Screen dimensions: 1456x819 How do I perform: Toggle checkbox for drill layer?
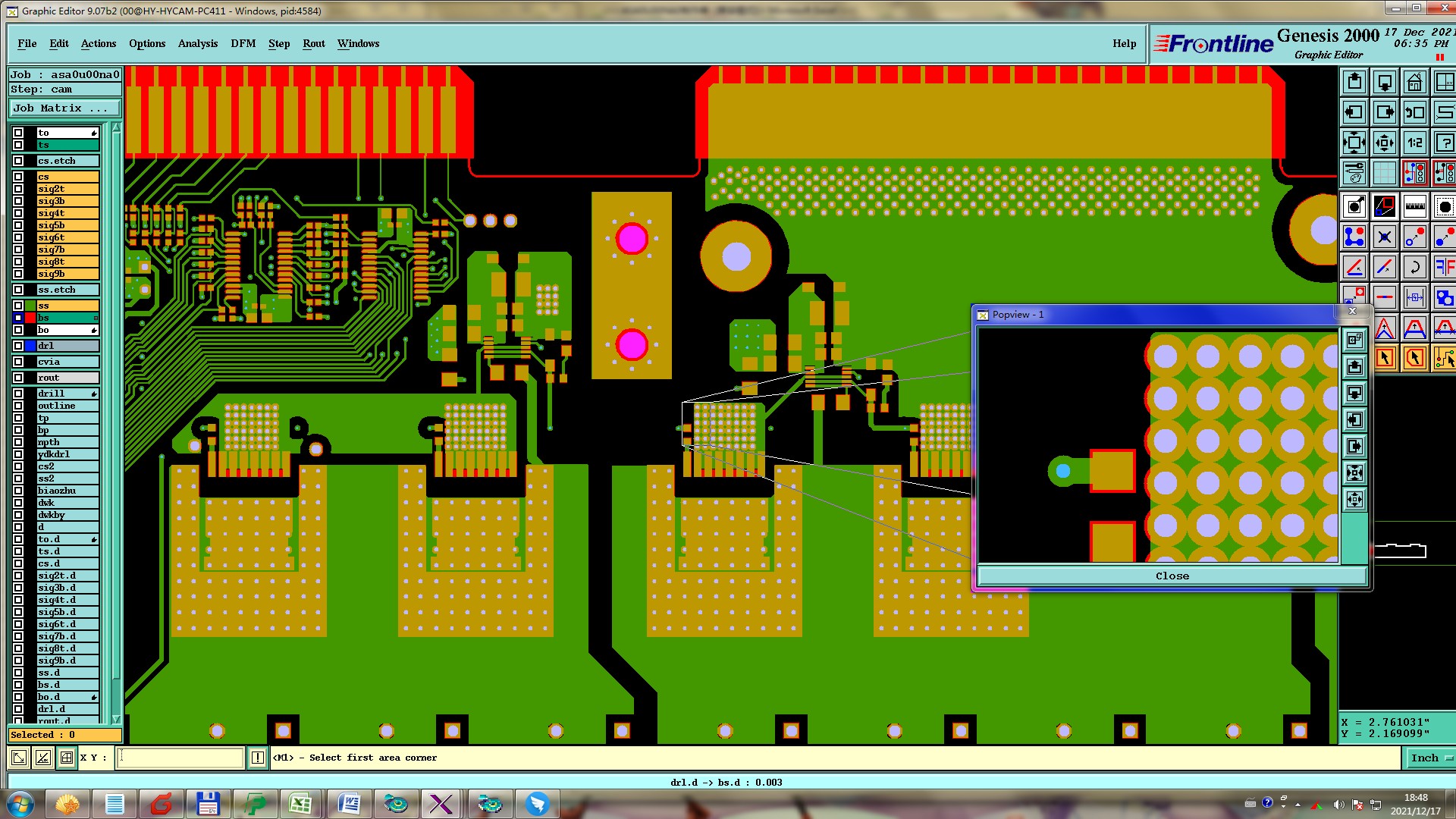point(18,394)
